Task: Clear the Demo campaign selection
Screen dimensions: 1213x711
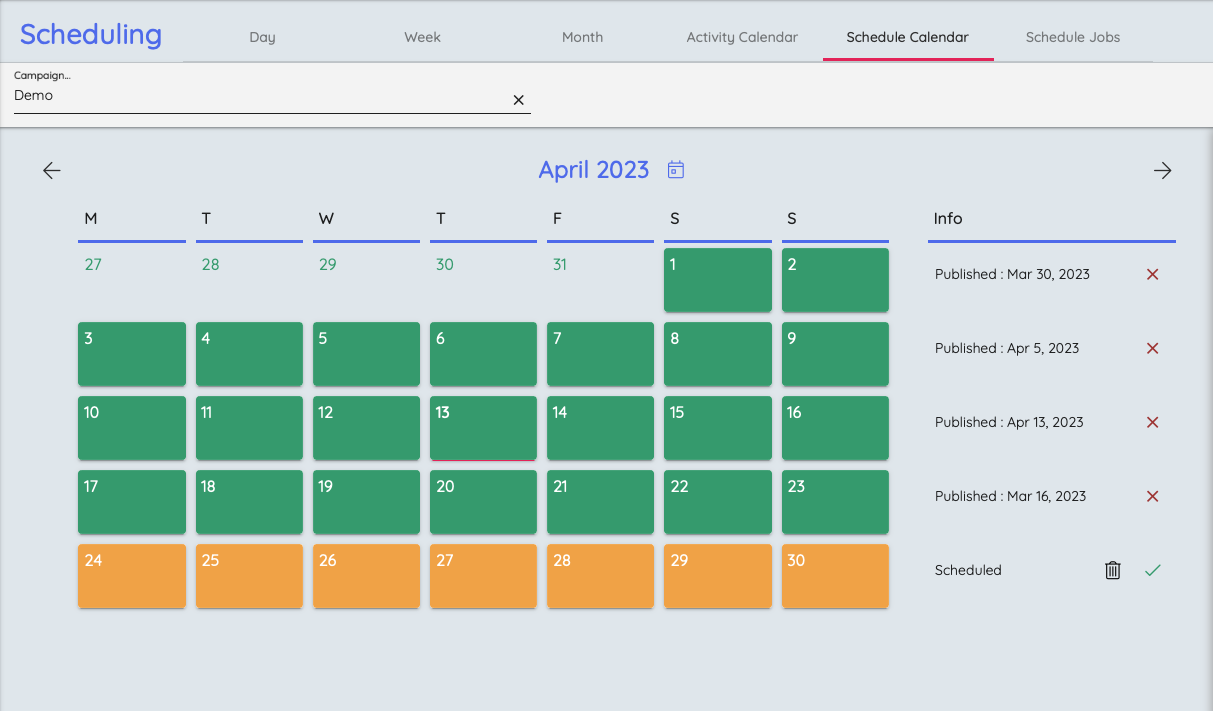Action: click(x=518, y=100)
